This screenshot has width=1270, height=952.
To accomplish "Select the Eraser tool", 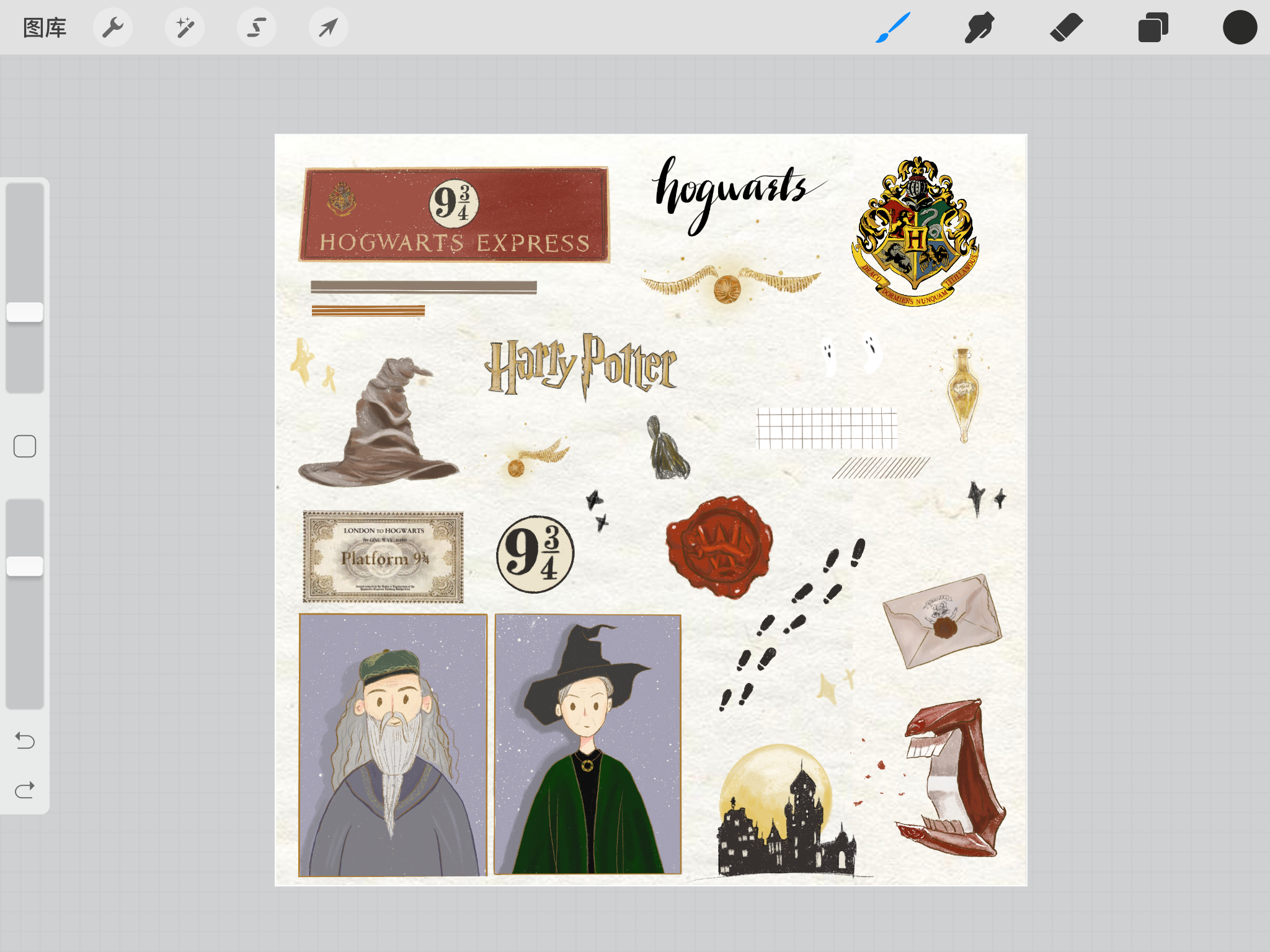I will pos(1067,28).
